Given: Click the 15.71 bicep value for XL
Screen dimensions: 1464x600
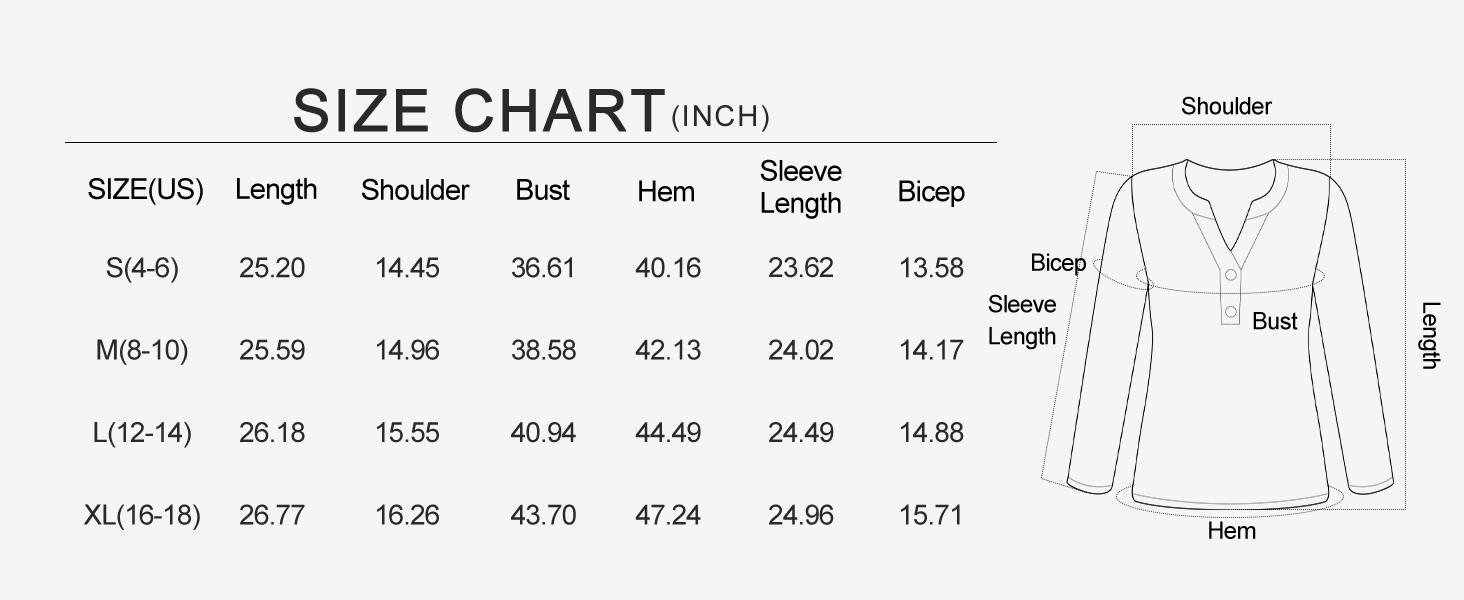Looking at the screenshot, I should (x=930, y=516).
